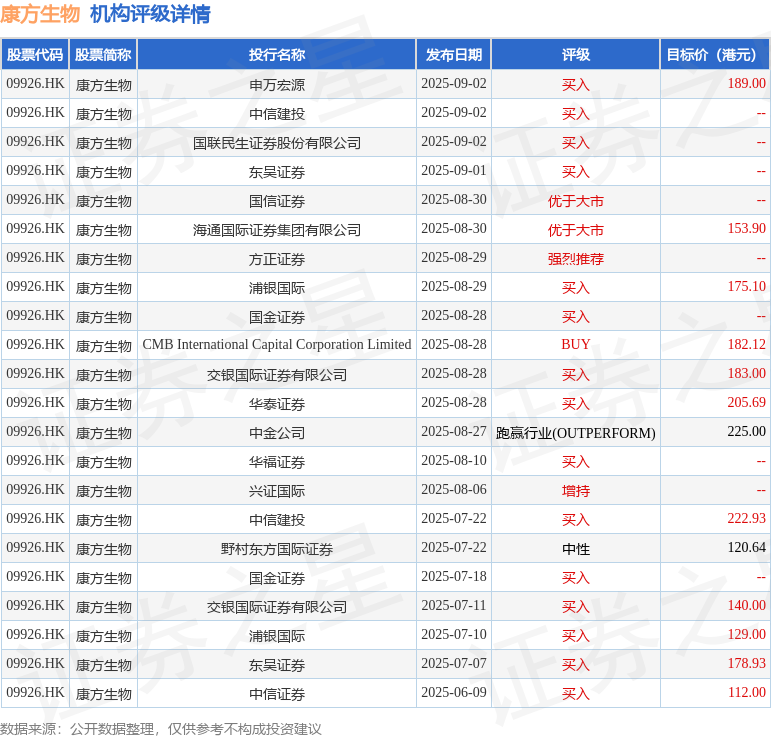Click the 野村东方国际证券 cell

[277, 549]
